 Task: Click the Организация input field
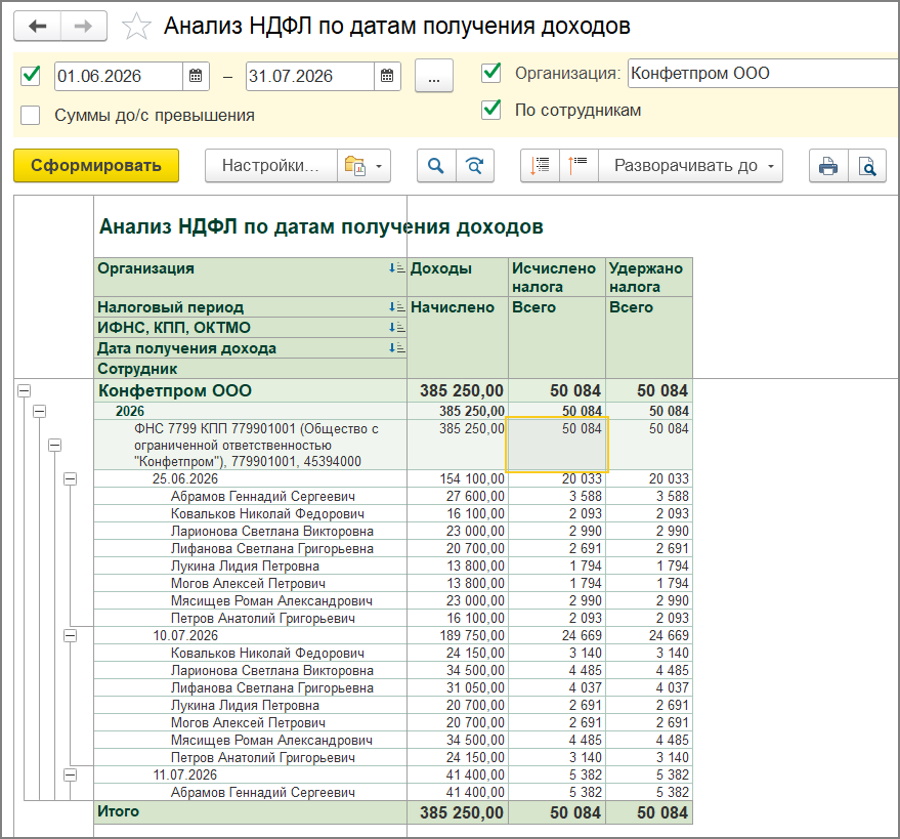pyautogui.click(x=763, y=73)
